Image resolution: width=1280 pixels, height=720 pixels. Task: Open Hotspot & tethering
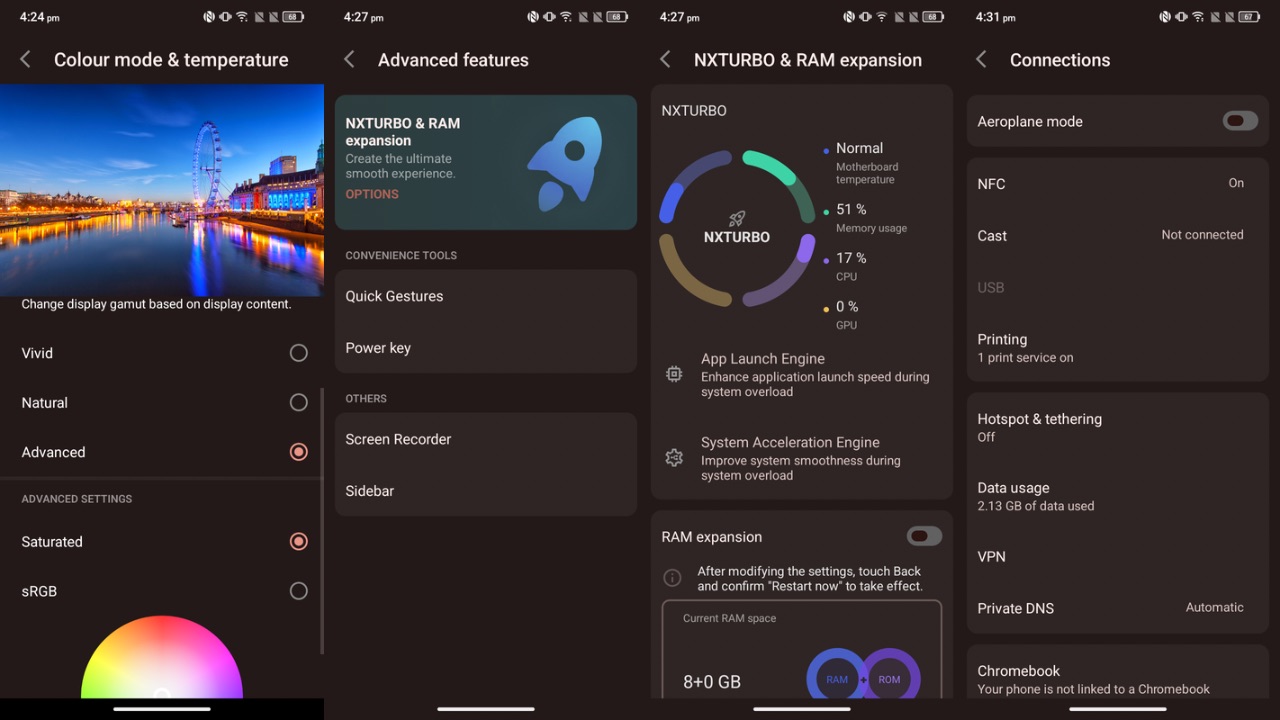(x=1118, y=427)
